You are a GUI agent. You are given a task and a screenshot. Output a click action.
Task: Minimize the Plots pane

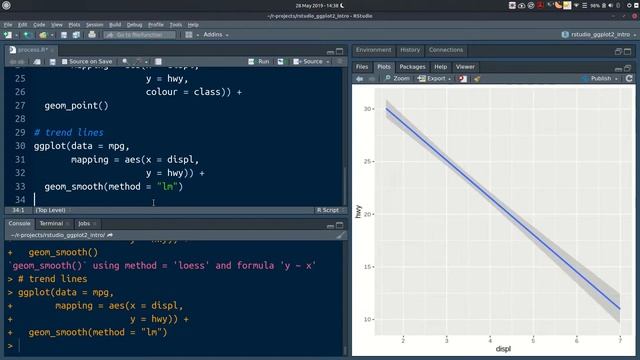(618, 68)
